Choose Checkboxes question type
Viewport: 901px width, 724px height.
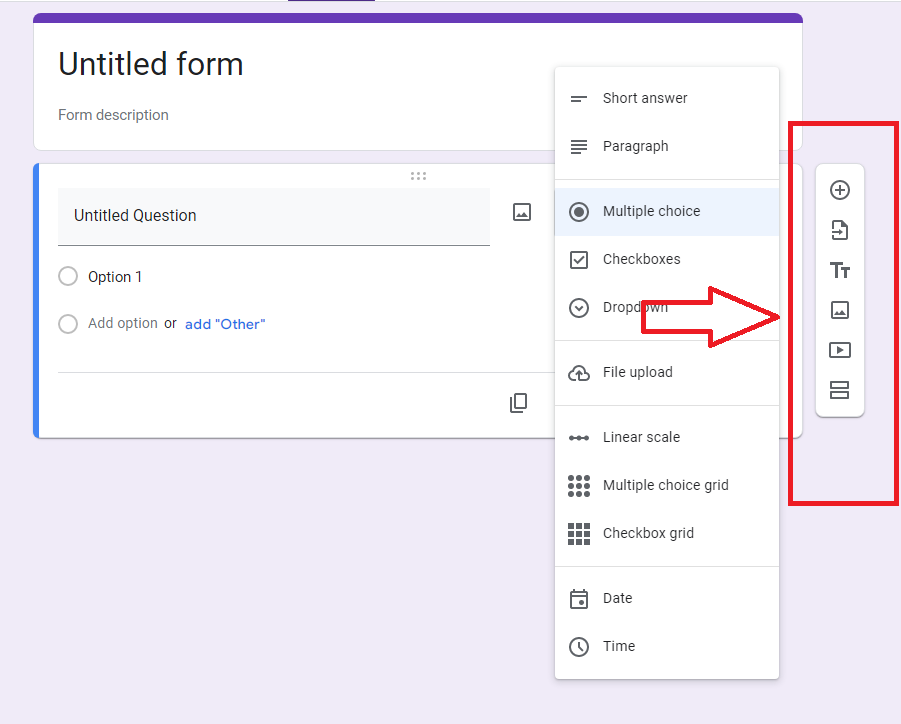tap(667, 259)
